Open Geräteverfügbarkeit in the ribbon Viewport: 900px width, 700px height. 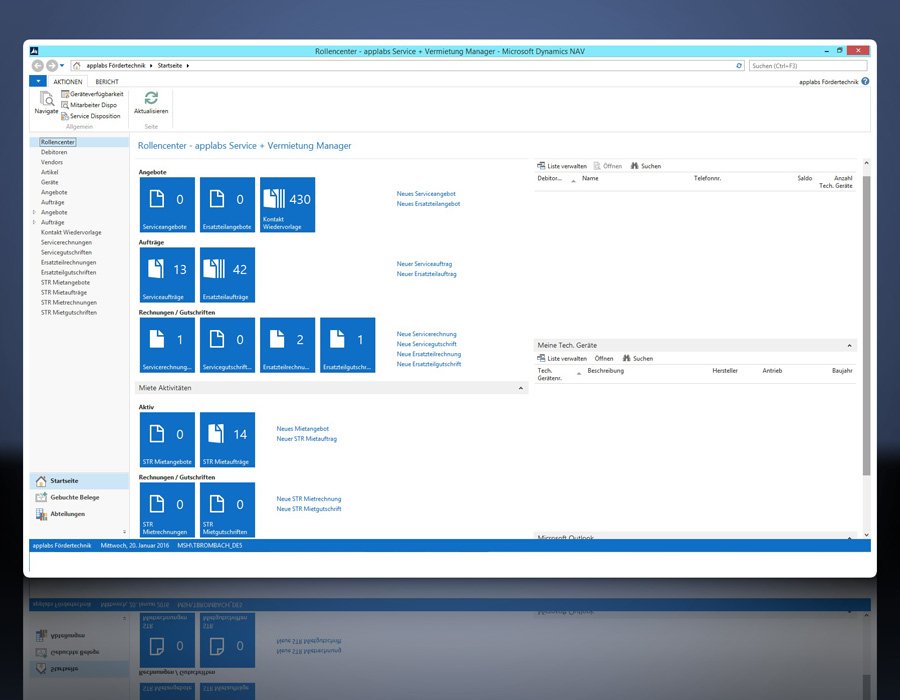(92, 94)
